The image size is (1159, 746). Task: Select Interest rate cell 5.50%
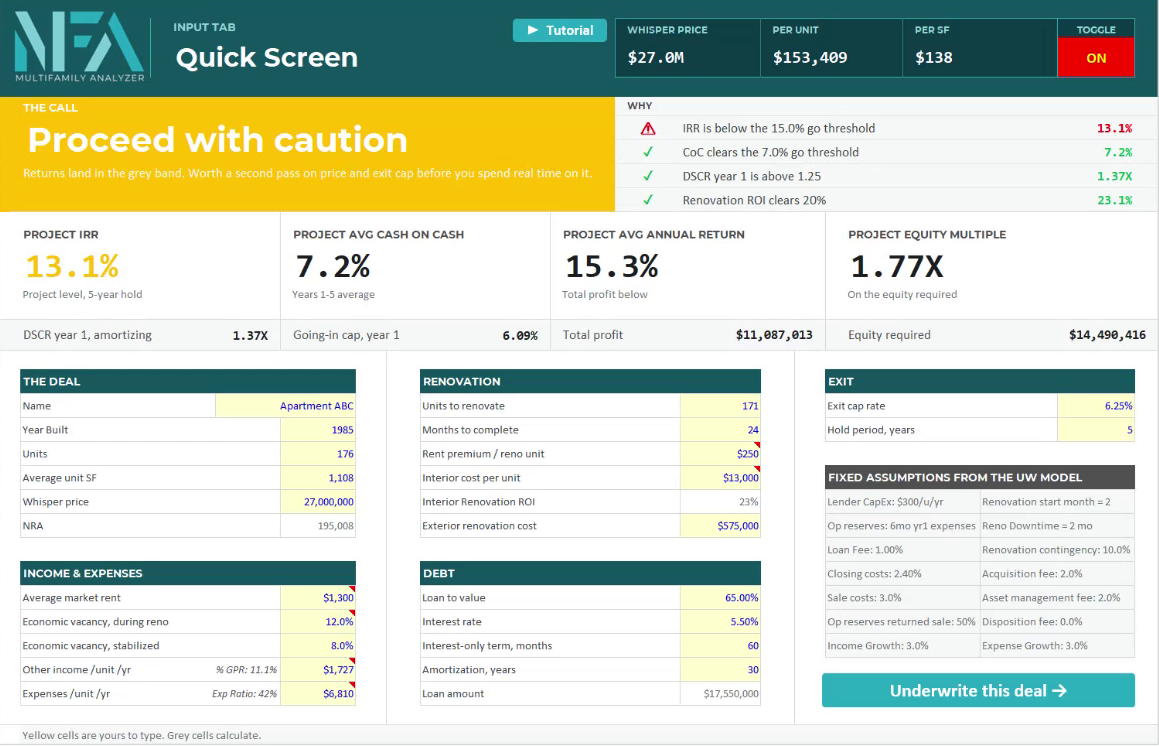(x=720, y=622)
